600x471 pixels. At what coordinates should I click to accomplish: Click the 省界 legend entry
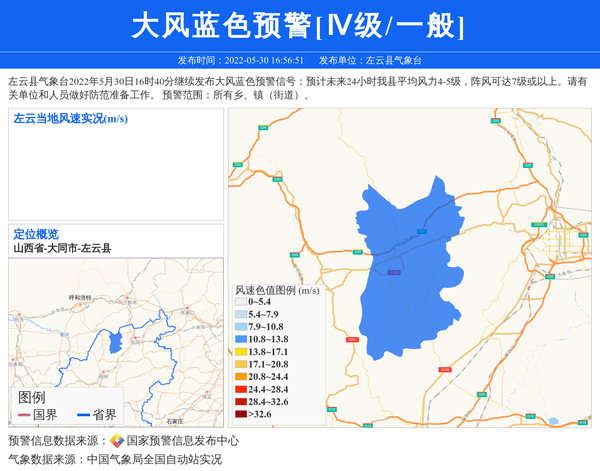pyautogui.click(x=97, y=415)
